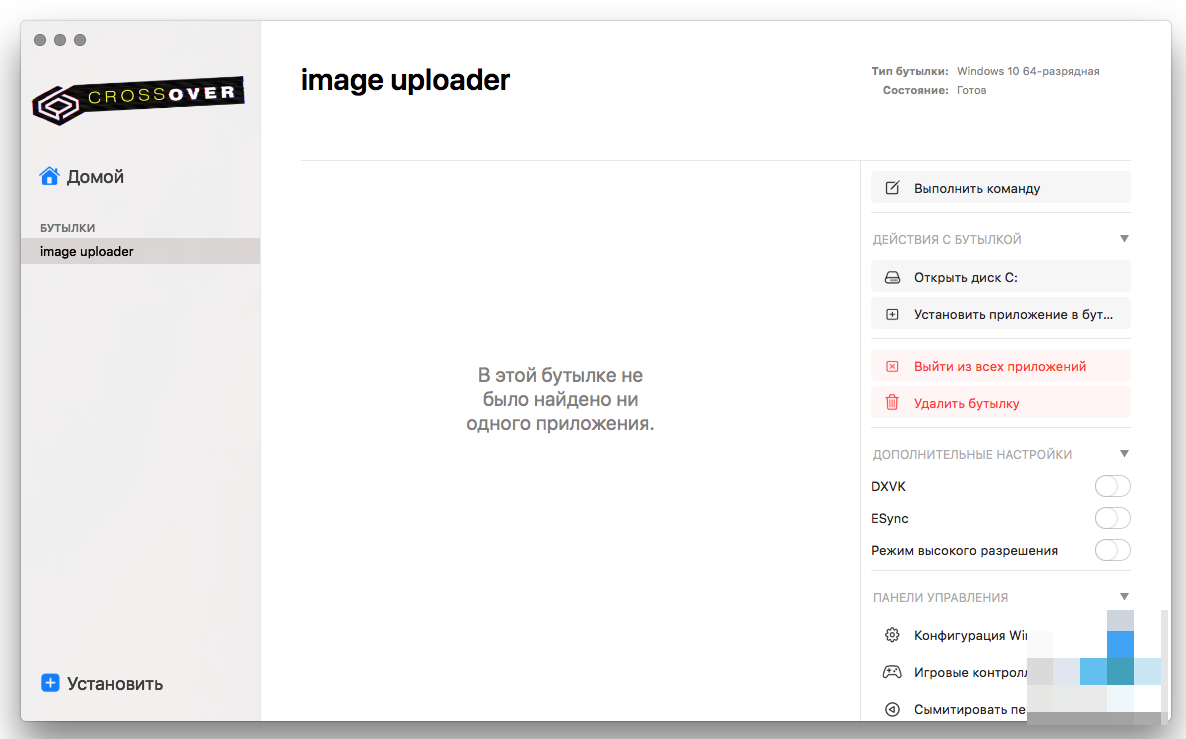Click the Run Command pencil icon
1186x739 pixels.
pos(893,188)
